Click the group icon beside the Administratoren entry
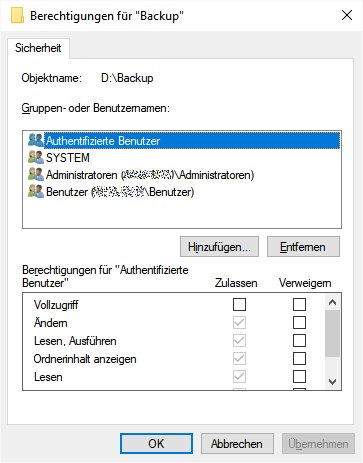 click(36, 174)
